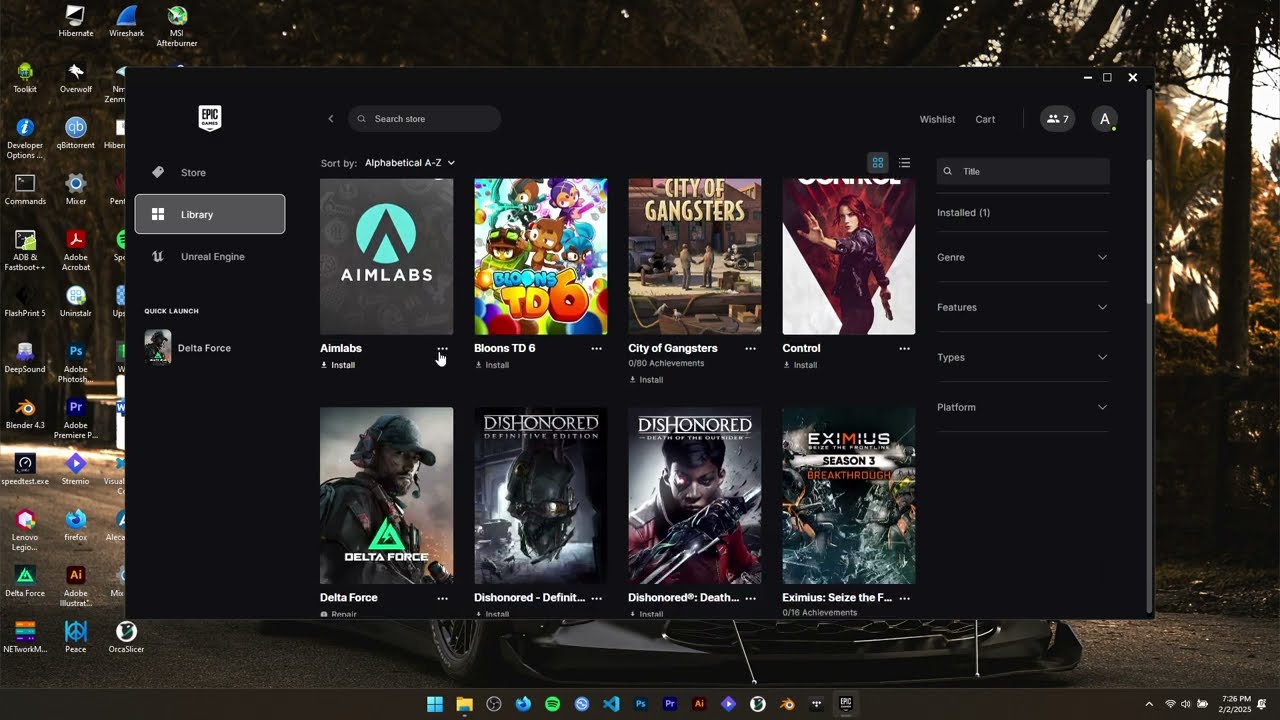
Task: Open the Wishlist link
Action: [937, 119]
